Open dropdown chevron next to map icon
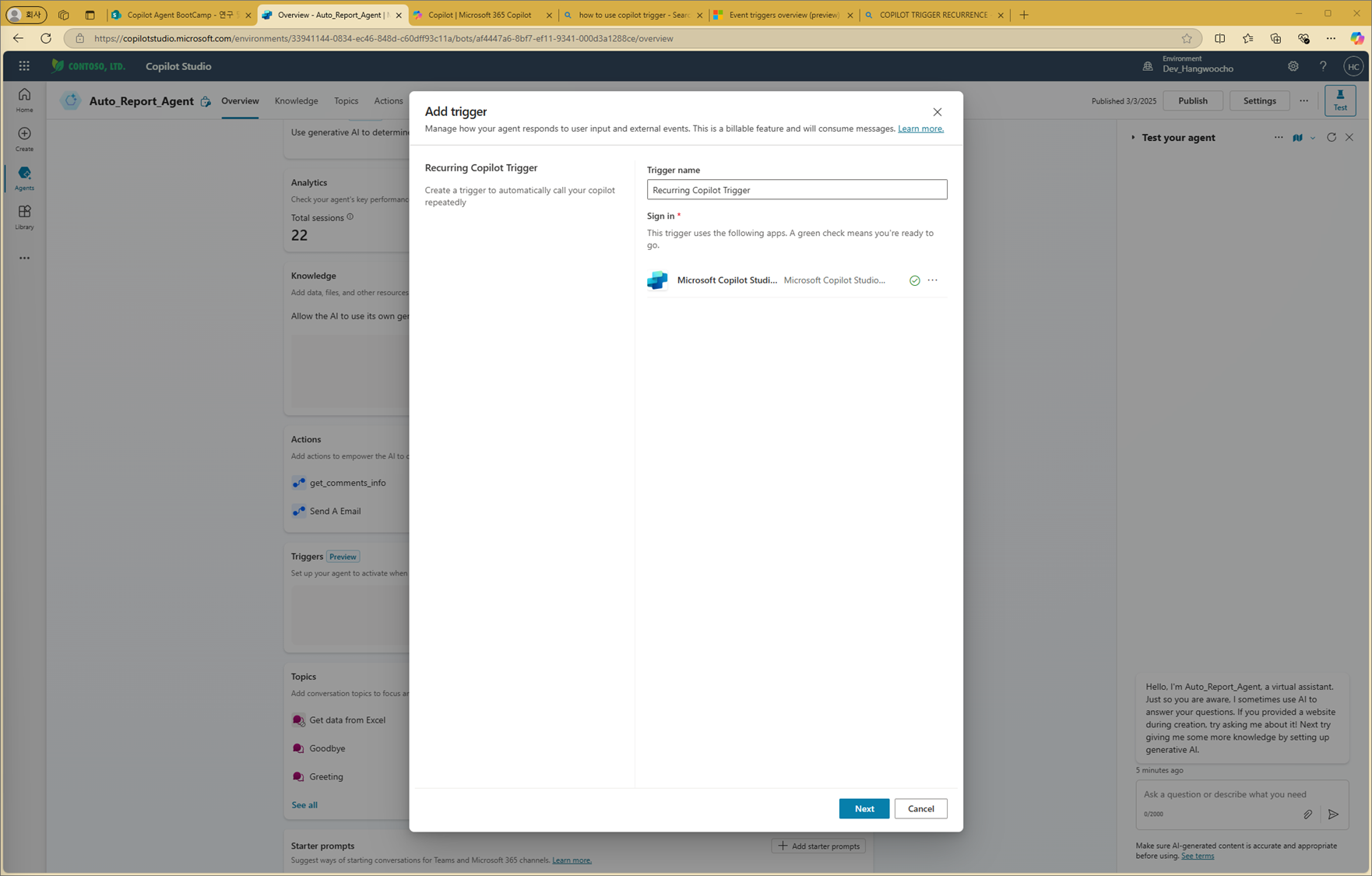 [1313, 138]
